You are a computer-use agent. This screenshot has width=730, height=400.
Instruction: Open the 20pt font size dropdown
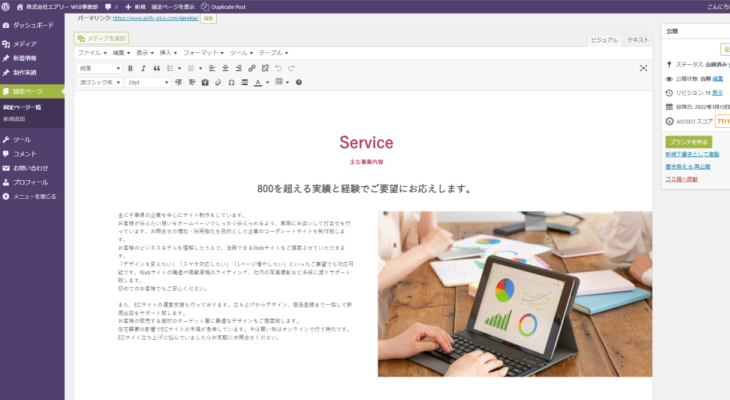pos(148,82)
